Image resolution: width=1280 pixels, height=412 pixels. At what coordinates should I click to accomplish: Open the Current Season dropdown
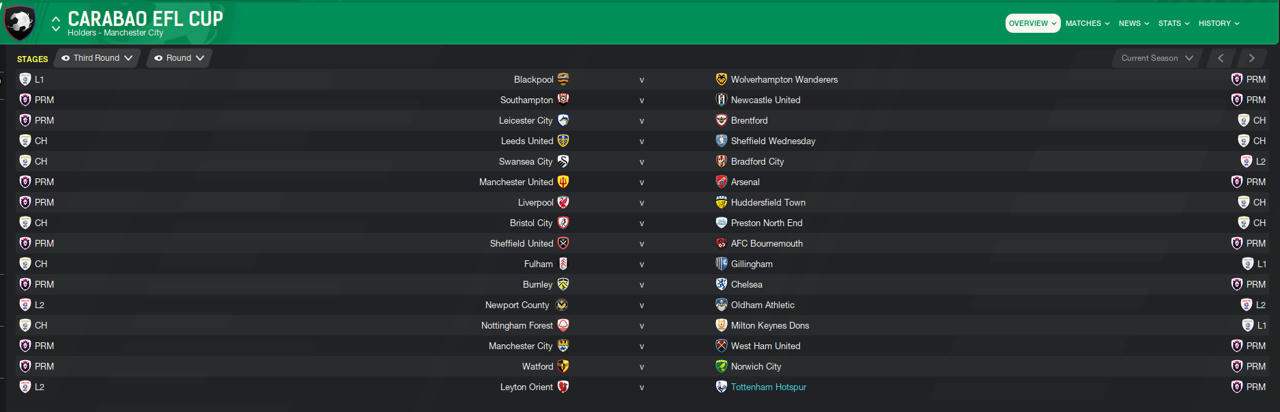(x=1157, y=58)
